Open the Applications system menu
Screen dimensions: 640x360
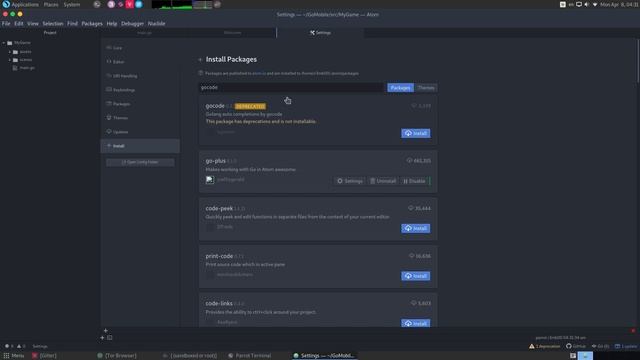(20, 4)
